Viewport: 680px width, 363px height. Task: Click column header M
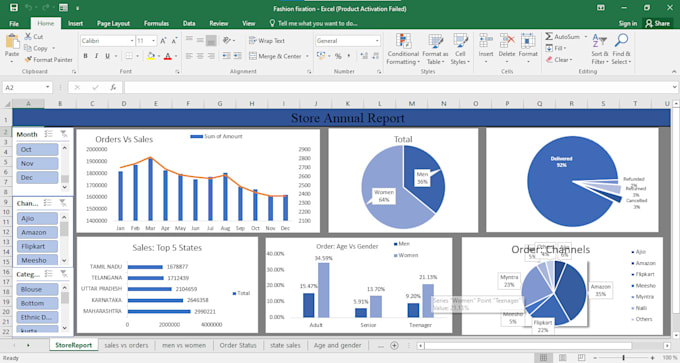point(412,104)
